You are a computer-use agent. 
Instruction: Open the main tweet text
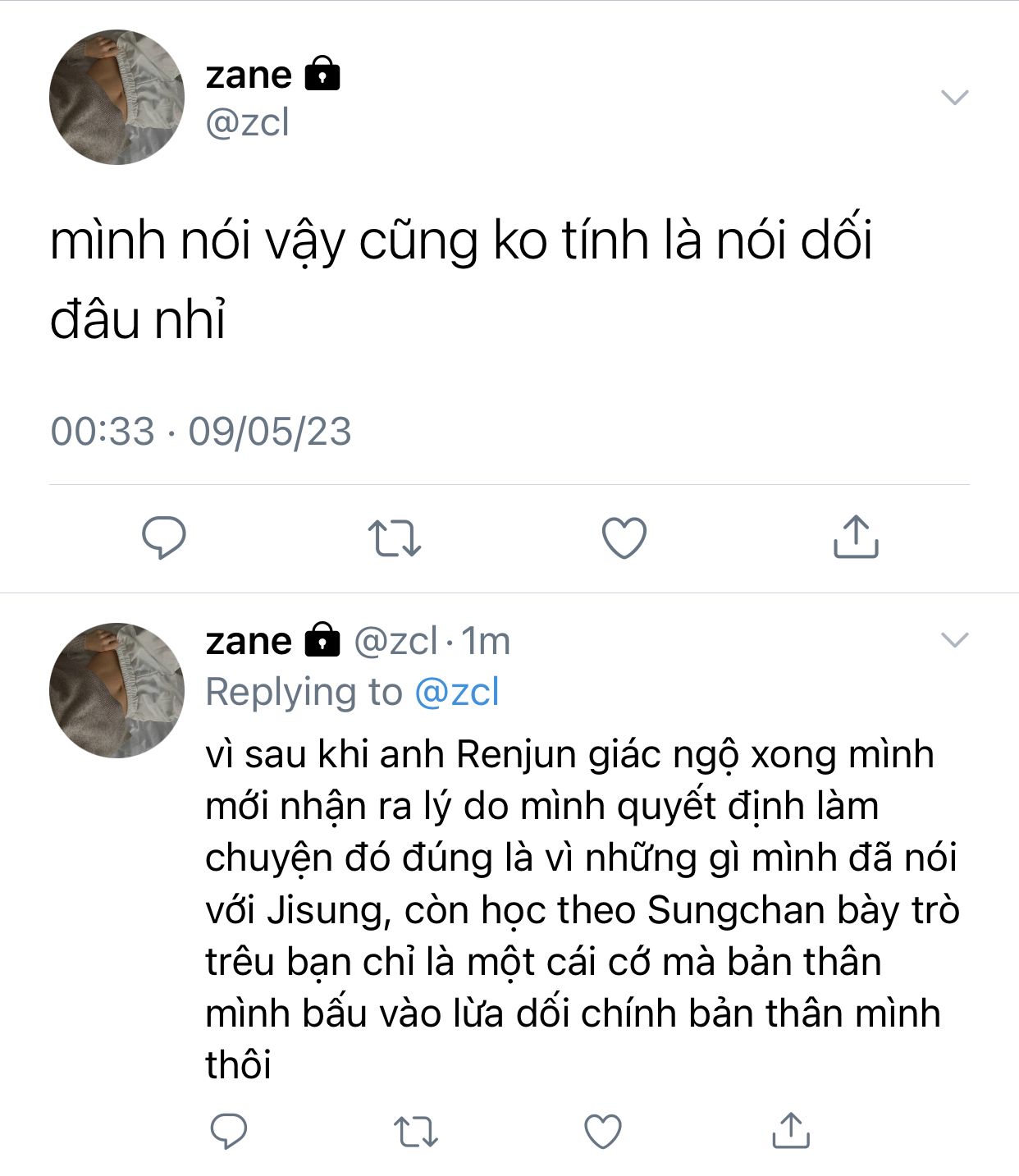(460, 279)
